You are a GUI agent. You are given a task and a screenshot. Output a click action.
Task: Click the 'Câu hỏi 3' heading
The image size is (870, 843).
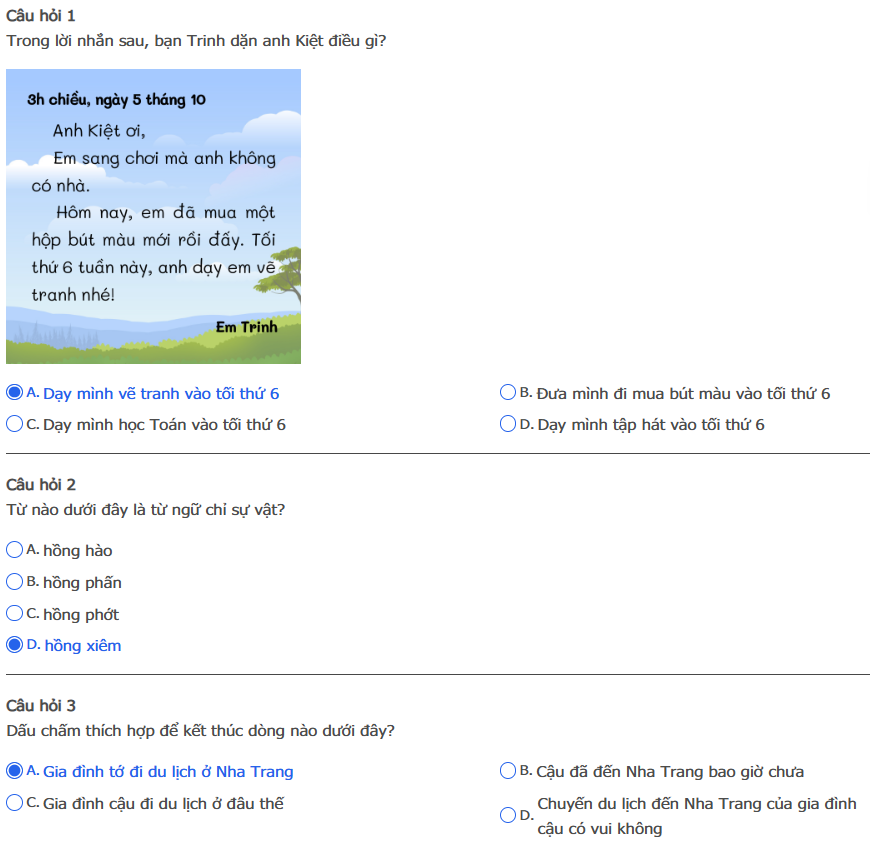pos(40,706)
